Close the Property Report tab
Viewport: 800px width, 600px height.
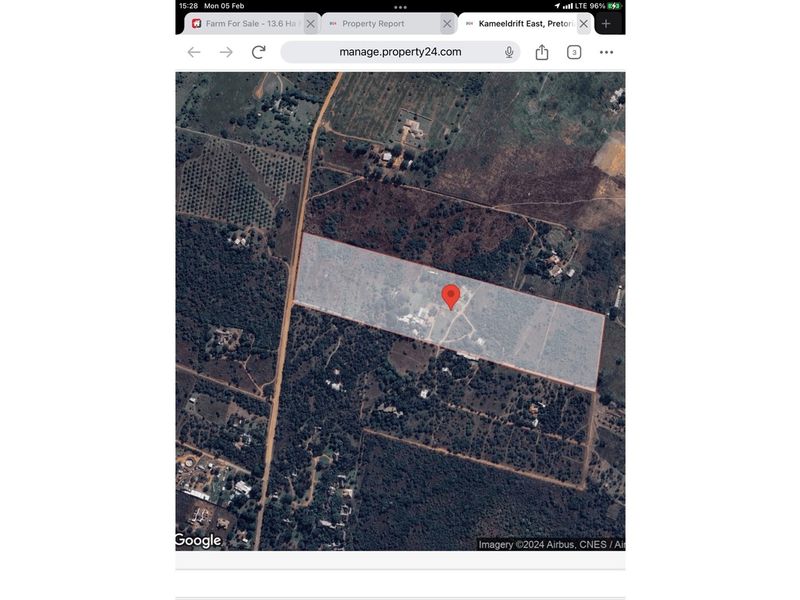pyautogui.click(x=447, y=23)
